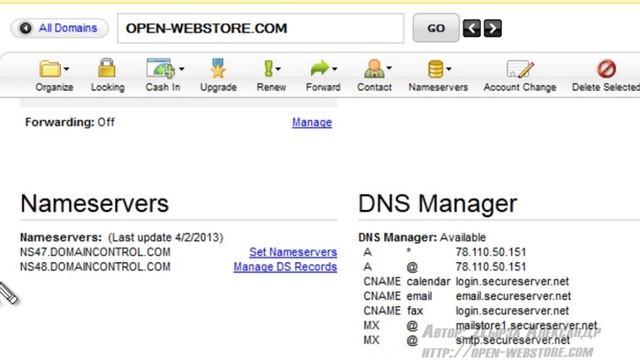Click the Forwarding: Off status

(70, 122)
